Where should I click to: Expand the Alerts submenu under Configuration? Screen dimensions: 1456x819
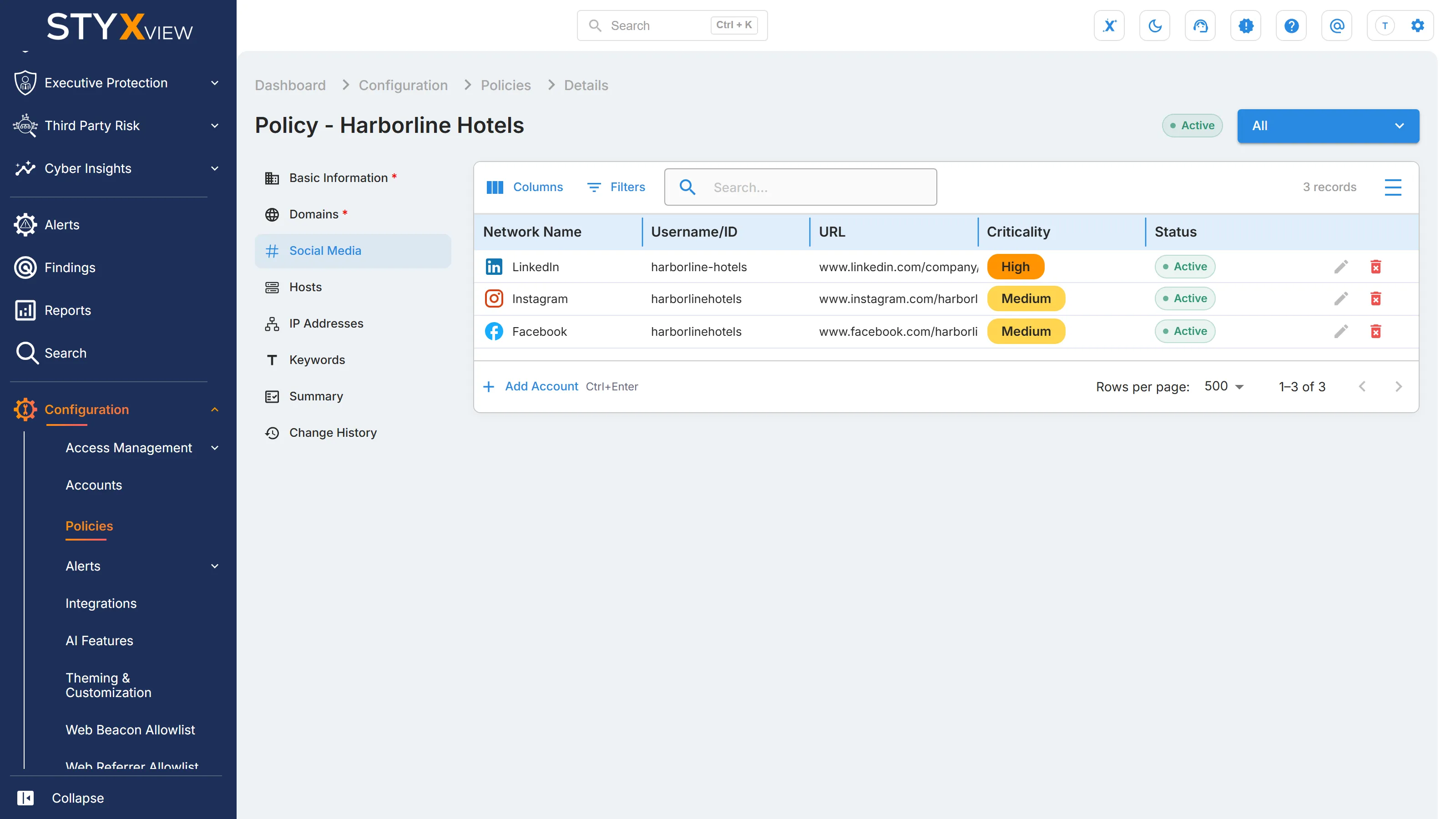(x=142, y=566)
